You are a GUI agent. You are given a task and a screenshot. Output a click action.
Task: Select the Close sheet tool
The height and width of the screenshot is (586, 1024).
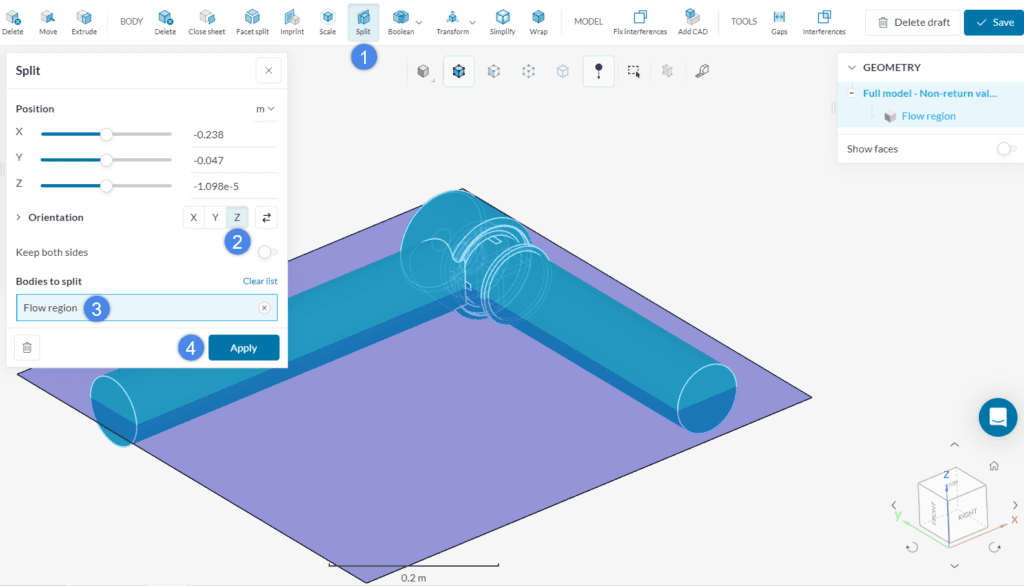(207, 20)
